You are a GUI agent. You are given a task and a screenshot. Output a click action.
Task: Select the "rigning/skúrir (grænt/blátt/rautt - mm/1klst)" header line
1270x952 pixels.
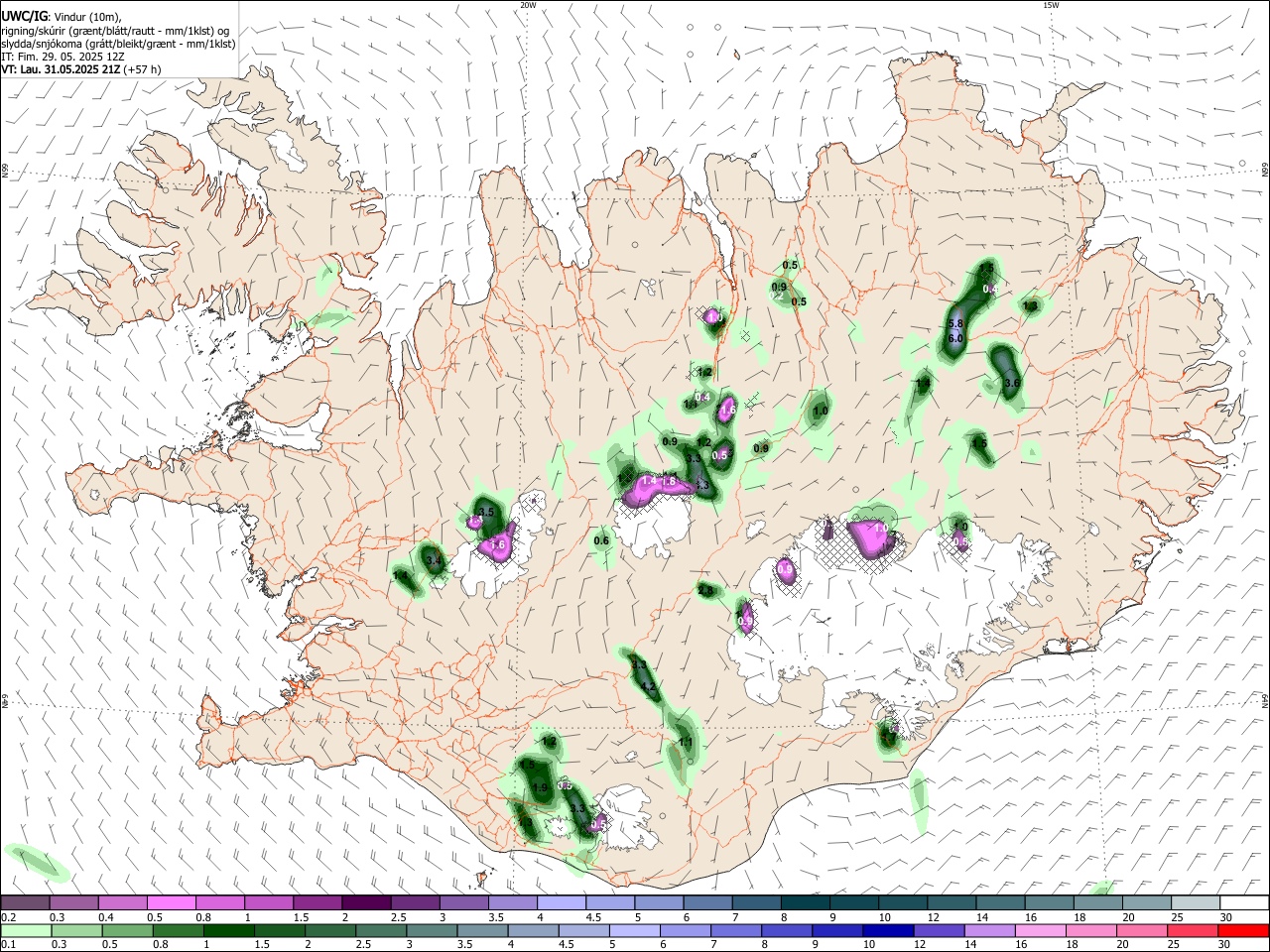(115, 31)
